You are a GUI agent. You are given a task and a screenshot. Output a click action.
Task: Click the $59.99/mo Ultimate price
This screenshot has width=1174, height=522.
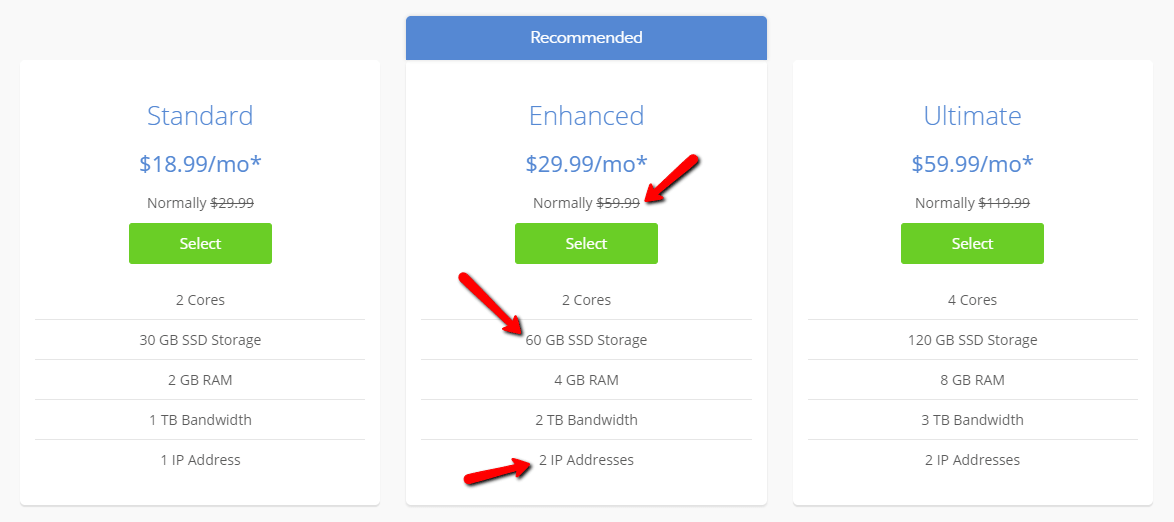972,163
